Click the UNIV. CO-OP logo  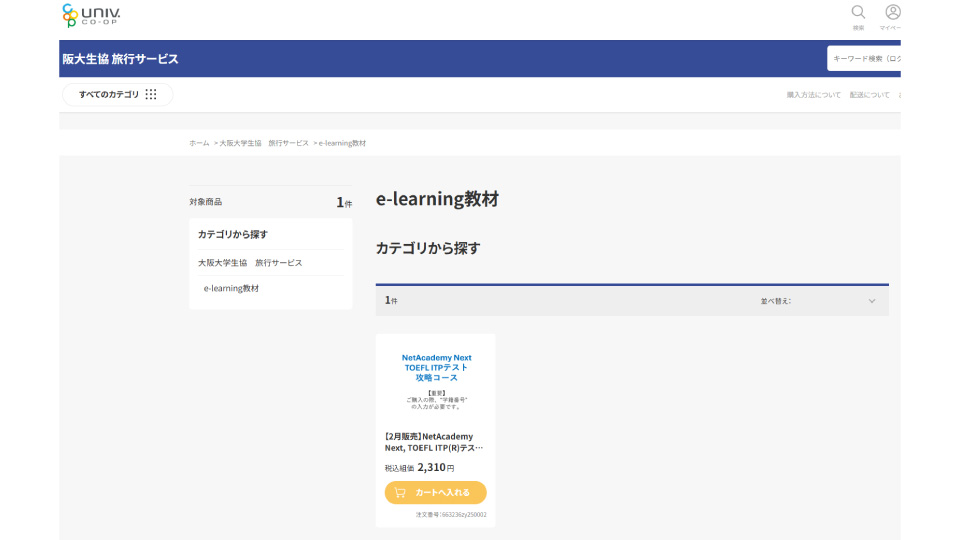point(91,15)
